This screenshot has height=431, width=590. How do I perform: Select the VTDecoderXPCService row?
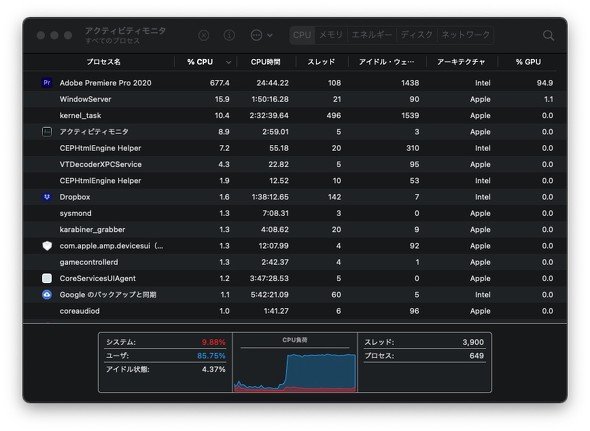[295, 164]
